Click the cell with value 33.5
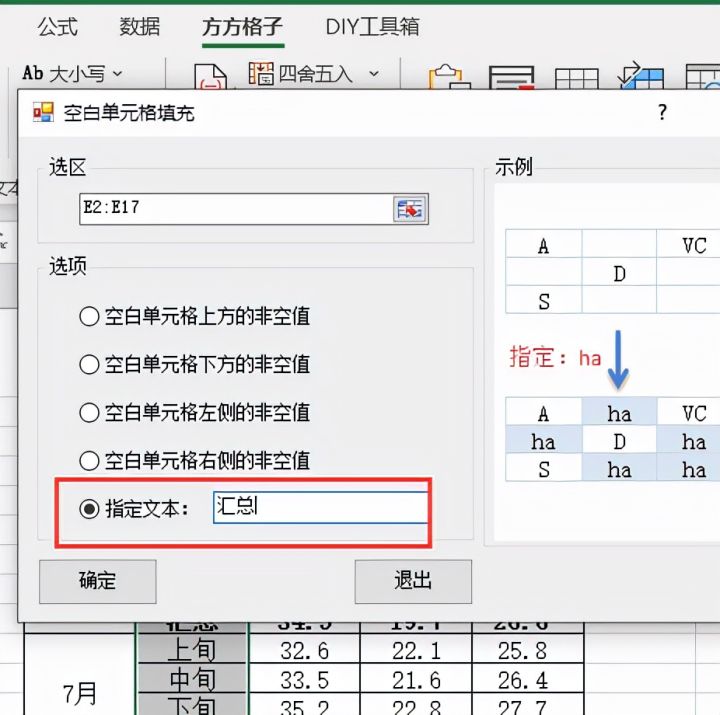The image size is (720, 715). pyautogui.click(x=304, y=679)
